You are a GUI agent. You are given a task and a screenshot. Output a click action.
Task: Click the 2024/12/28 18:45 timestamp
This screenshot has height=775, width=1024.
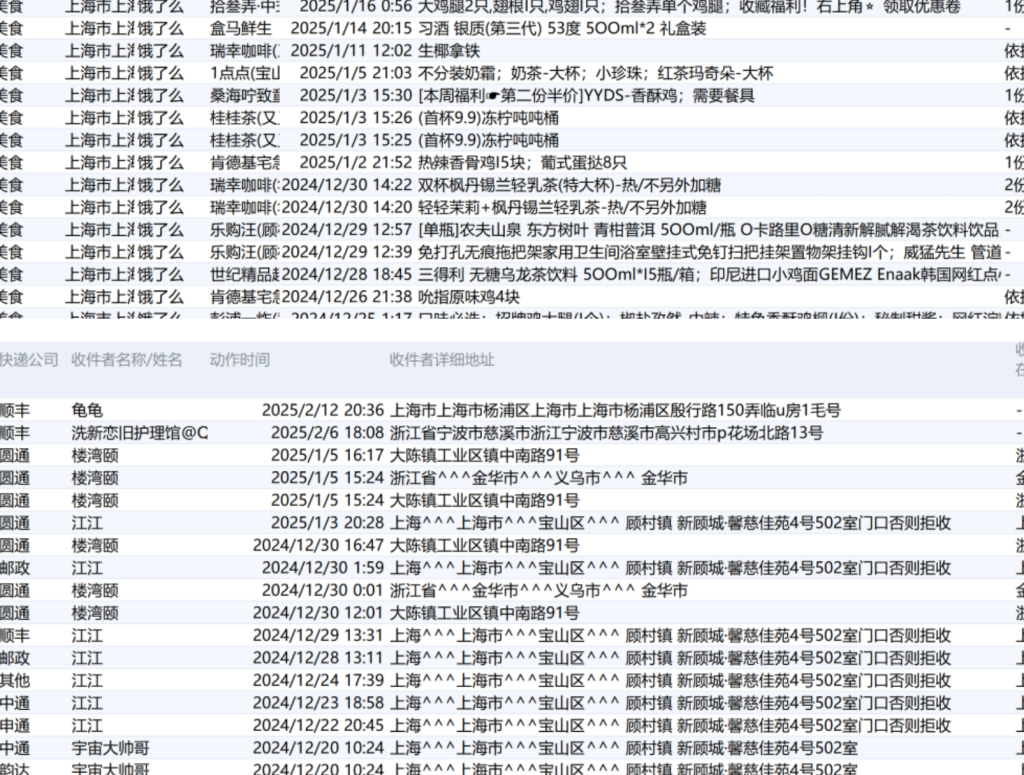tap(347, 275)
